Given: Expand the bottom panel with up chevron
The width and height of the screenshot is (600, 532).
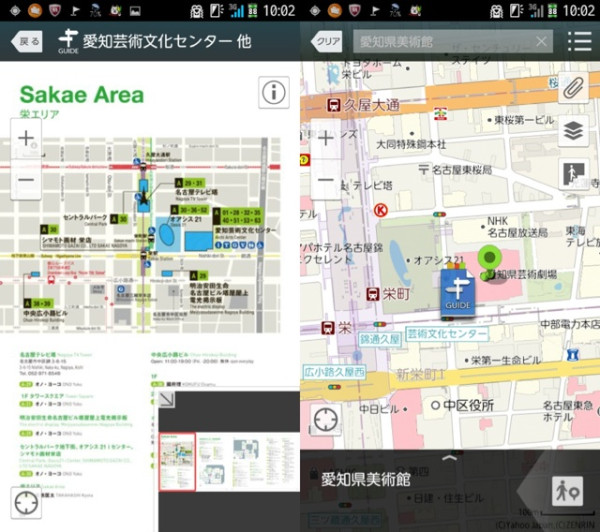Looking at the screenshot, I should (450, 458).
